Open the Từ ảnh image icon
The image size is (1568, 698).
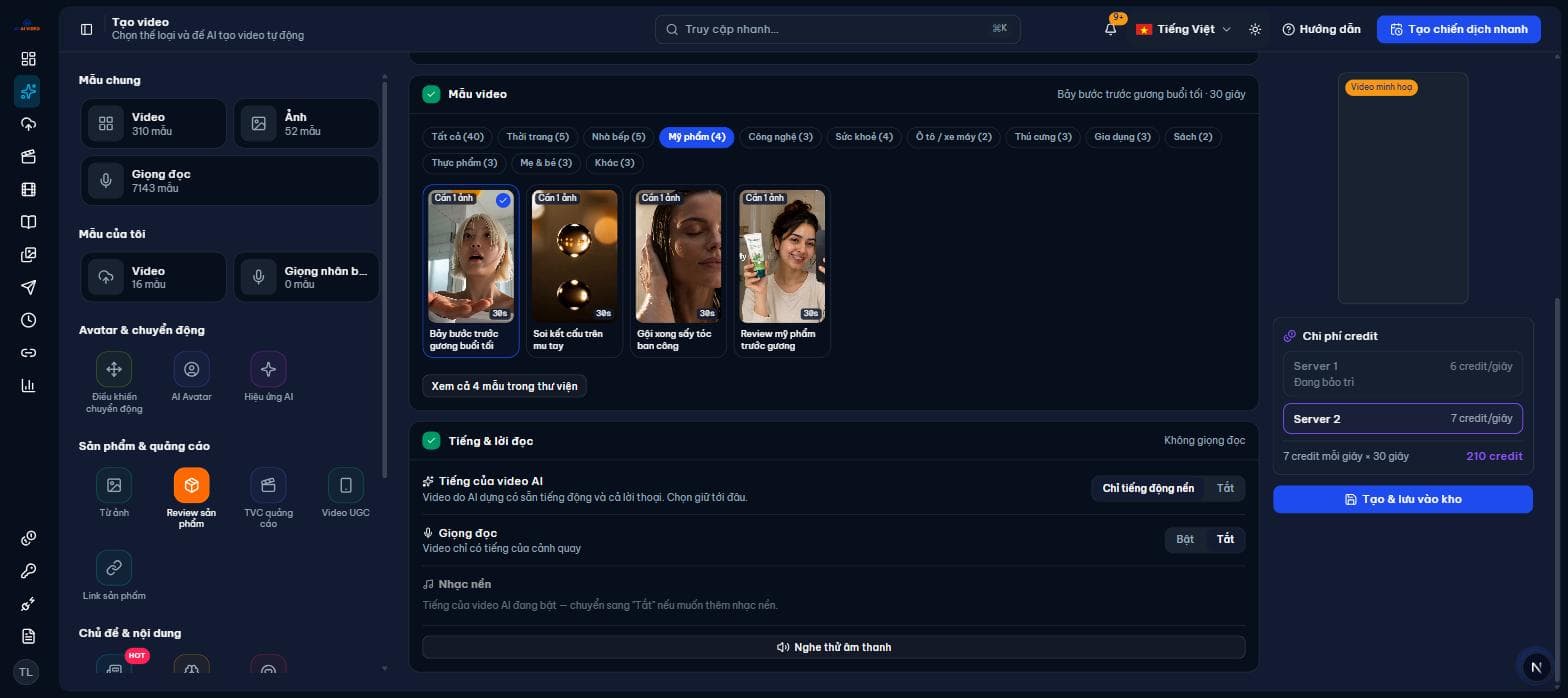(x=114, y=485)
